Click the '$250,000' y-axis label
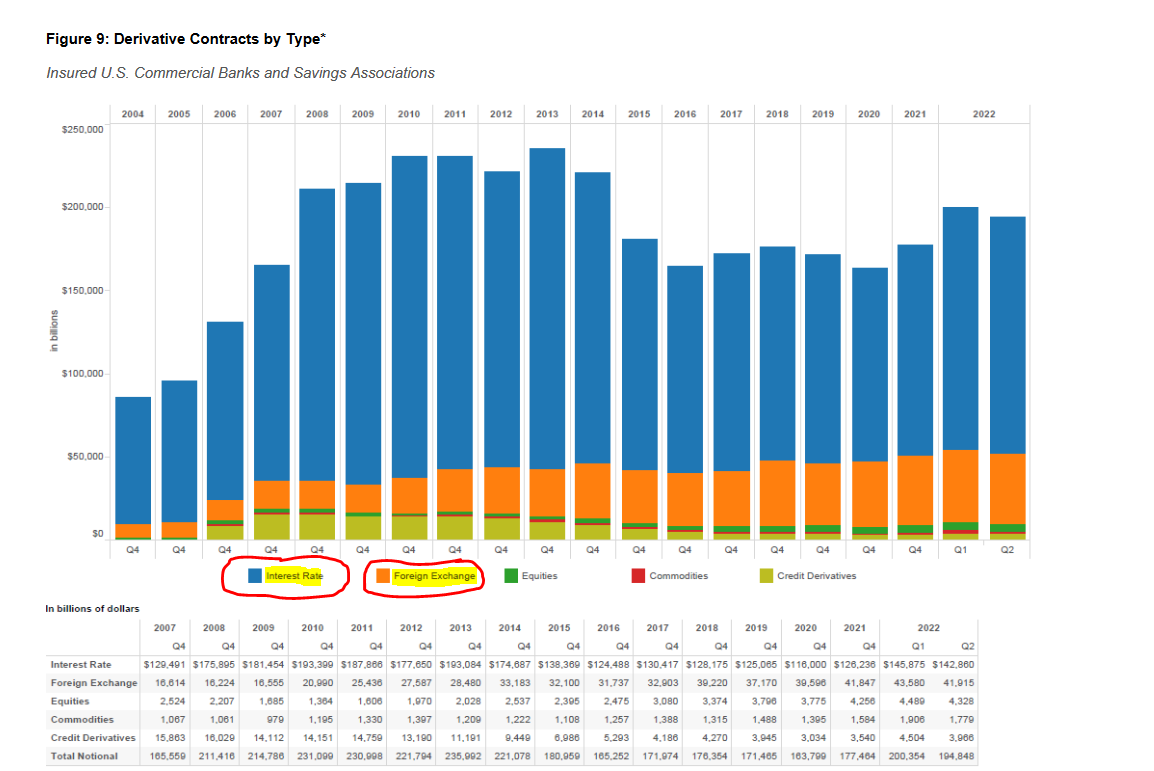1154x771 pixels. pyautogui.click(x=82, y=129)
